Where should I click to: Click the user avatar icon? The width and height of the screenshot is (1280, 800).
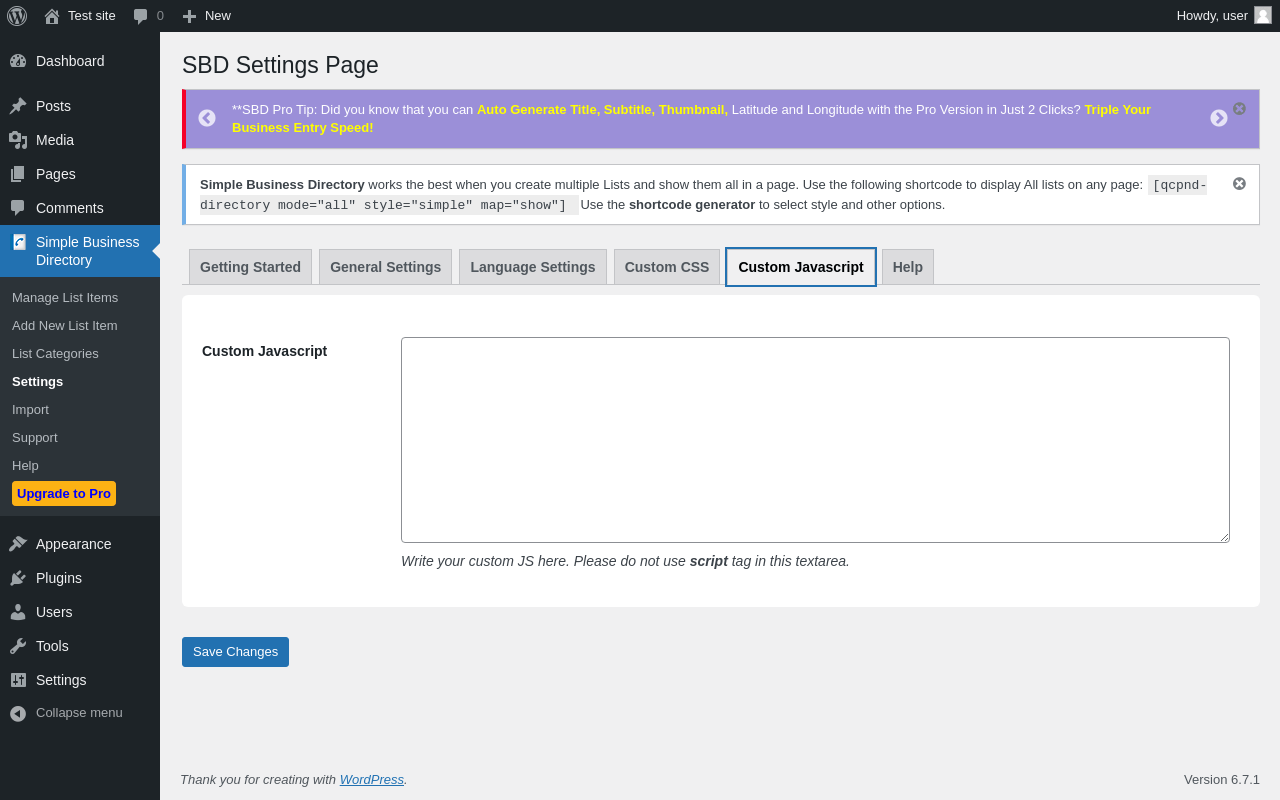1263,15
